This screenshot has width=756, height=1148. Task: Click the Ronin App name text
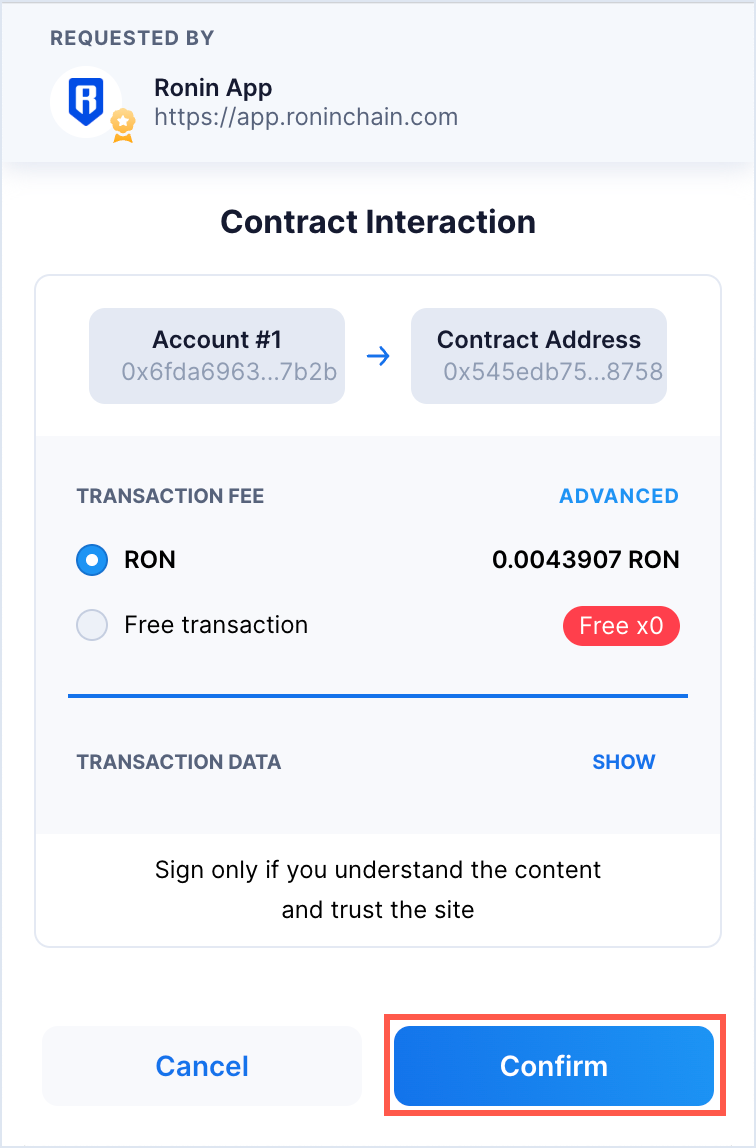click(x=213, y=88)
